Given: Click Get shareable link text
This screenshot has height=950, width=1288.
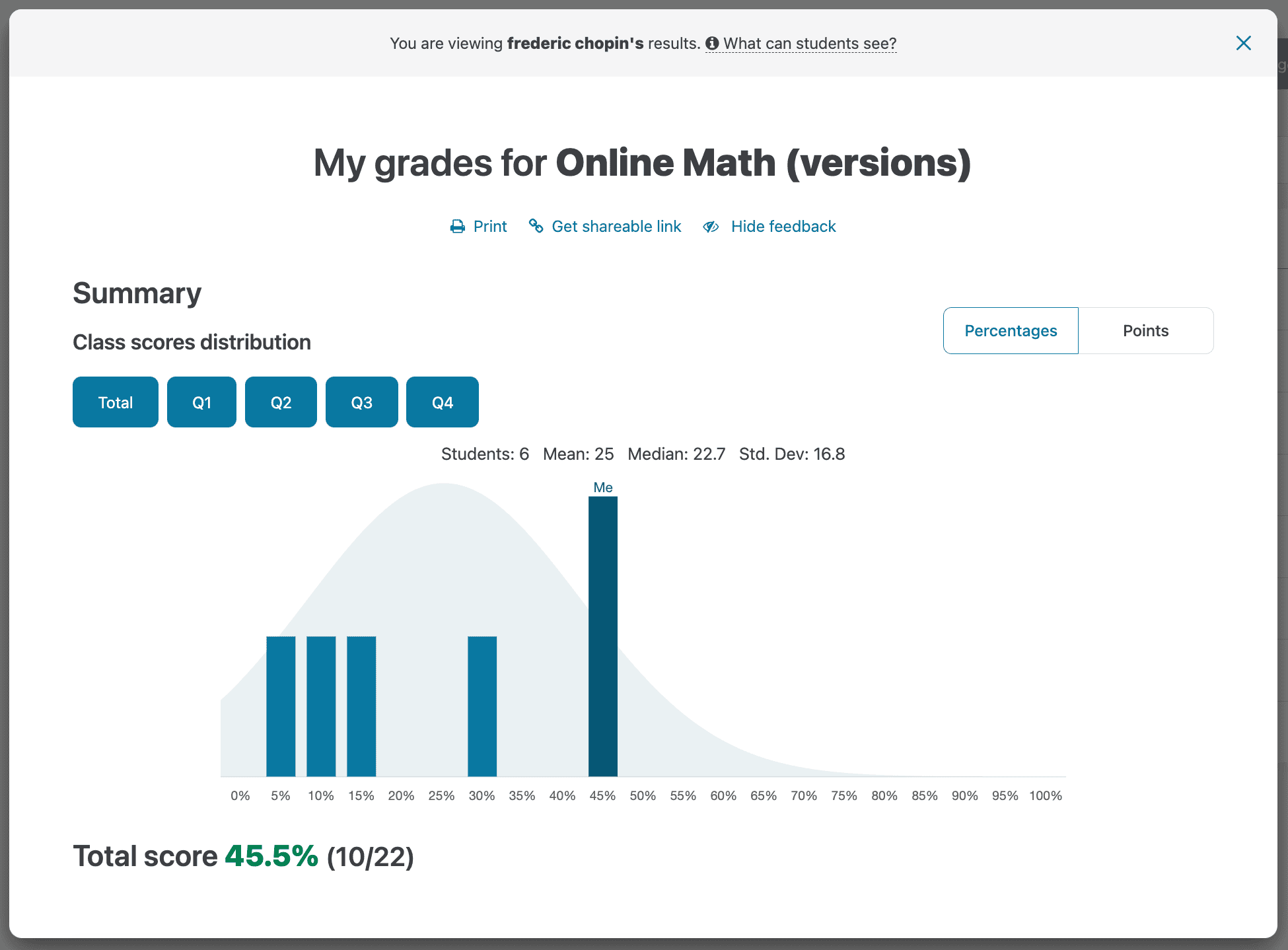Looking at the screenshot, I should point(616,227).
